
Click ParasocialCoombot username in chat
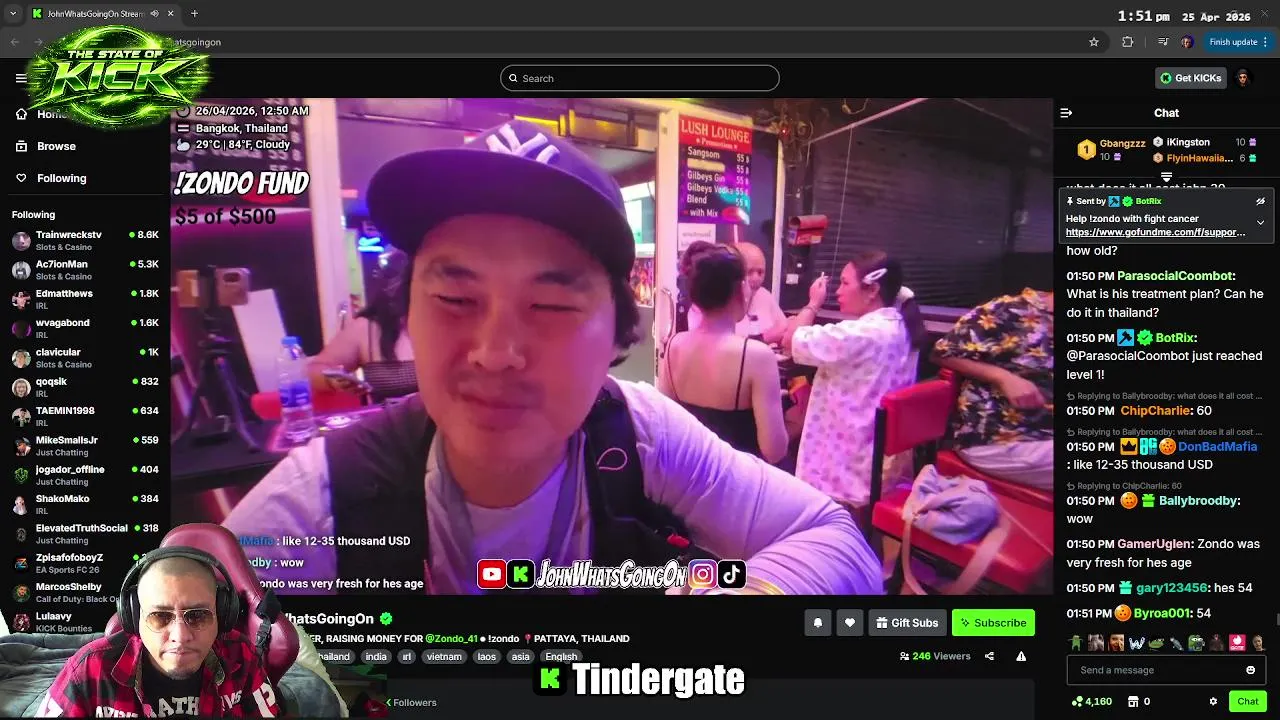(x=1174, y=276)
